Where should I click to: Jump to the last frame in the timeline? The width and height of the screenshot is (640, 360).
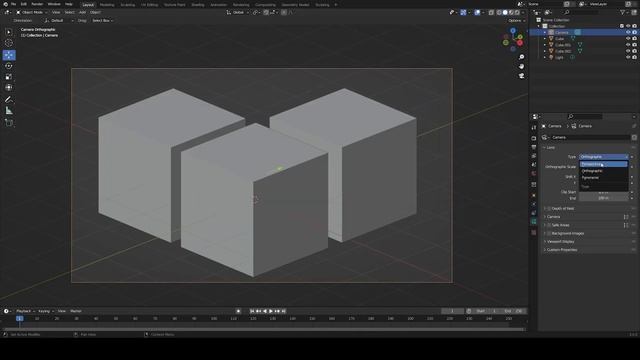coord(284,311)
